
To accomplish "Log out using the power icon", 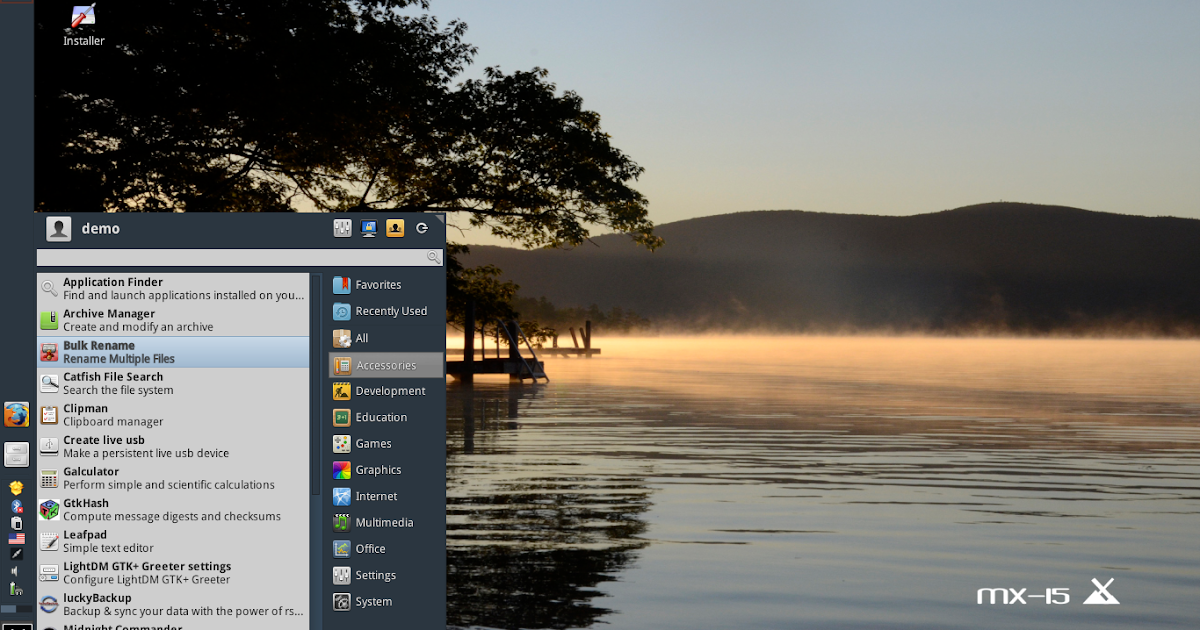I will point(421,228).
